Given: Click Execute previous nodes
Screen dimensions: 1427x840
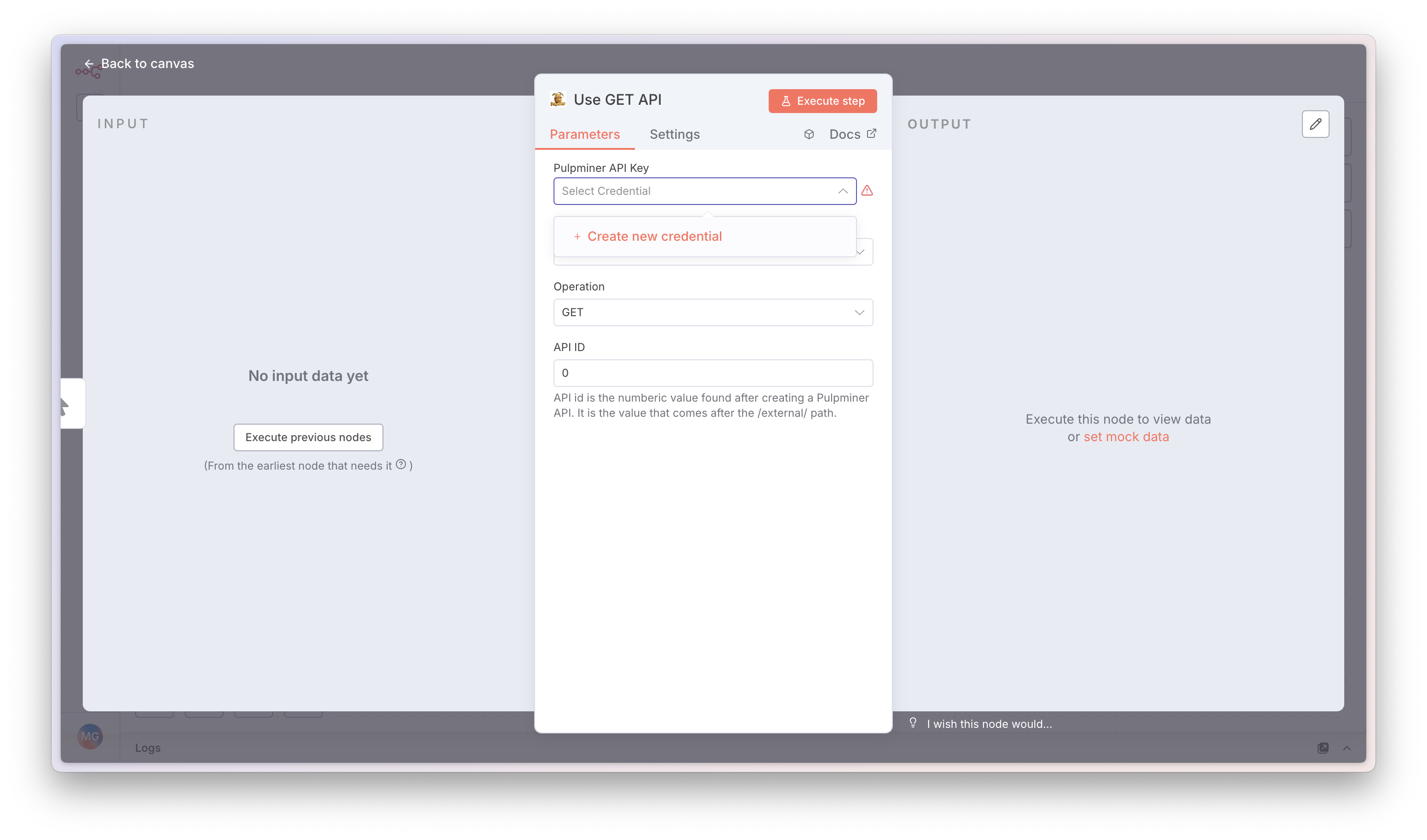Looking at the screenshot, I should coord(308,437).
